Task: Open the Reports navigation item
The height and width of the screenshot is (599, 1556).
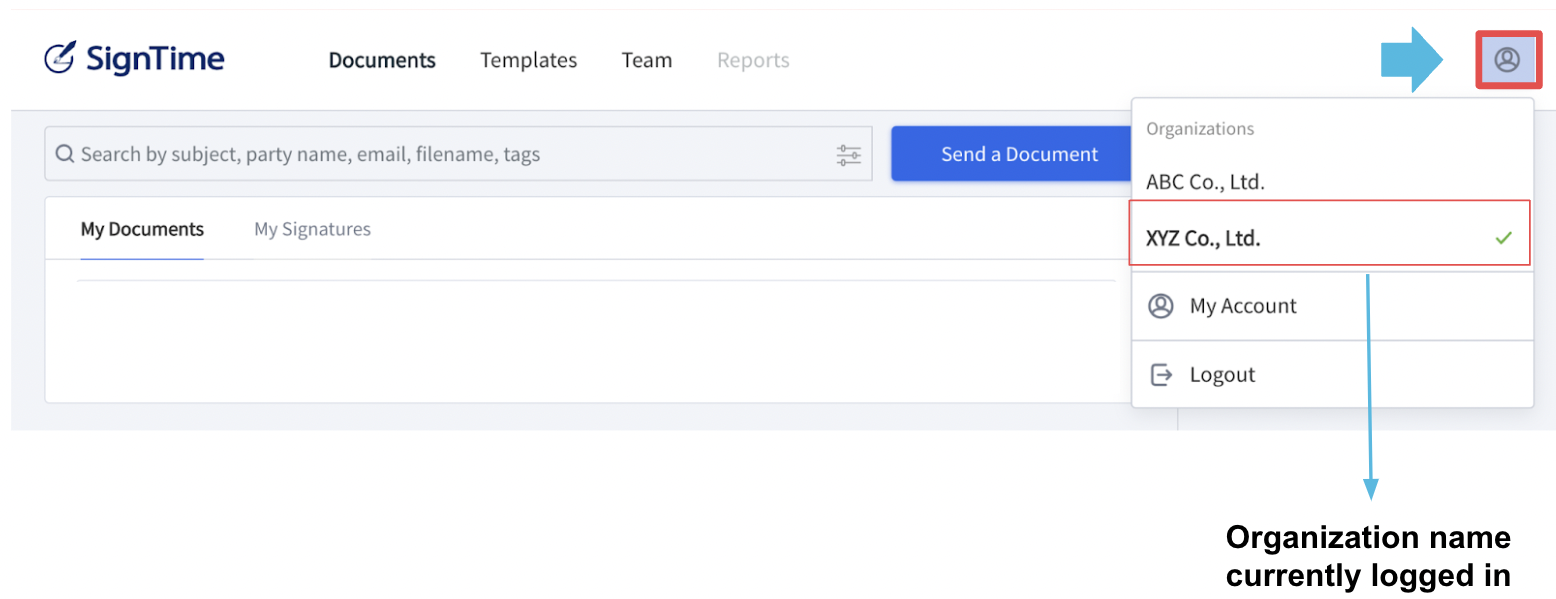Action: pos(753,60)
